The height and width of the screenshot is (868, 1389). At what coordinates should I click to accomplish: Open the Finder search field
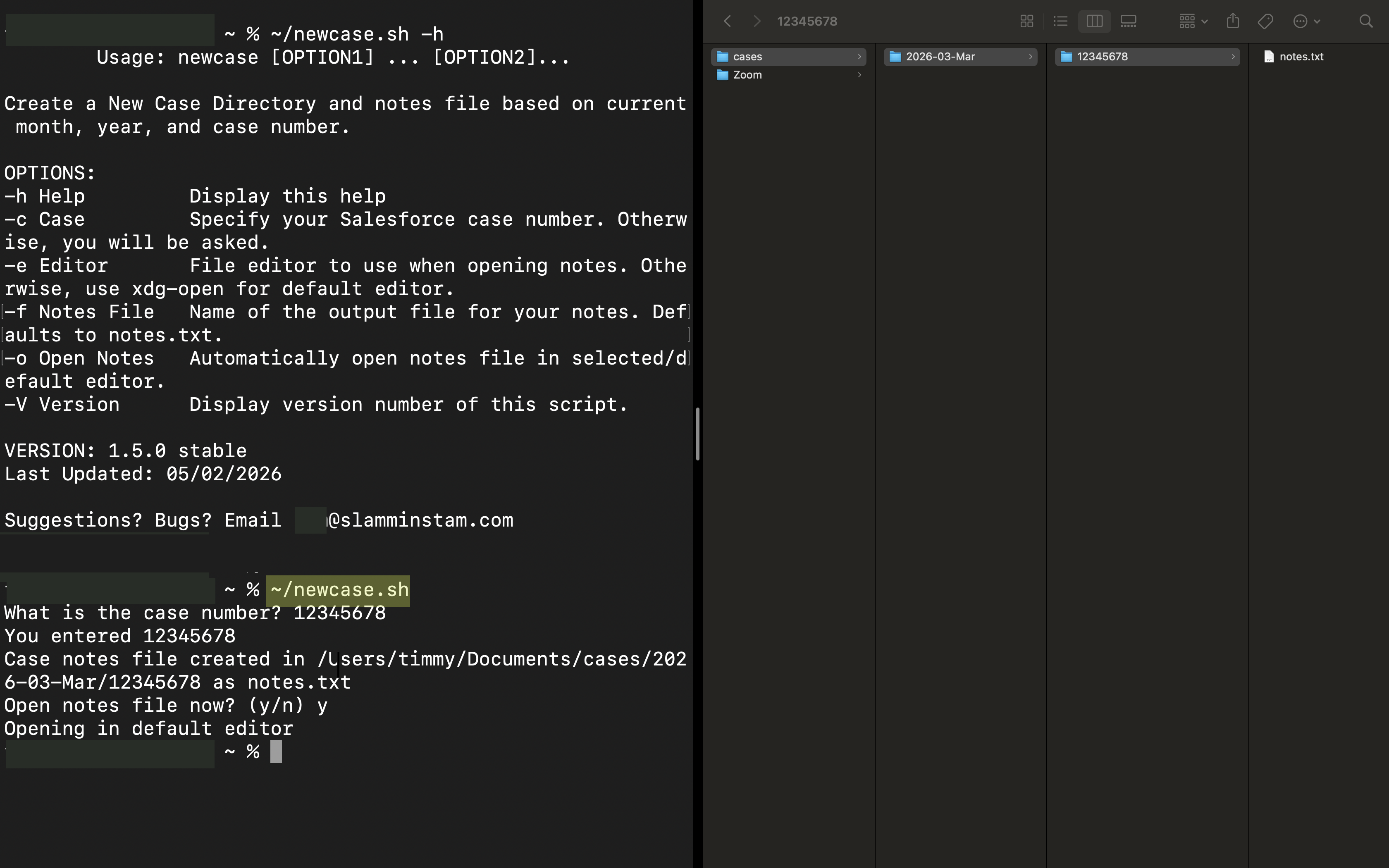tap(1365, 21)
